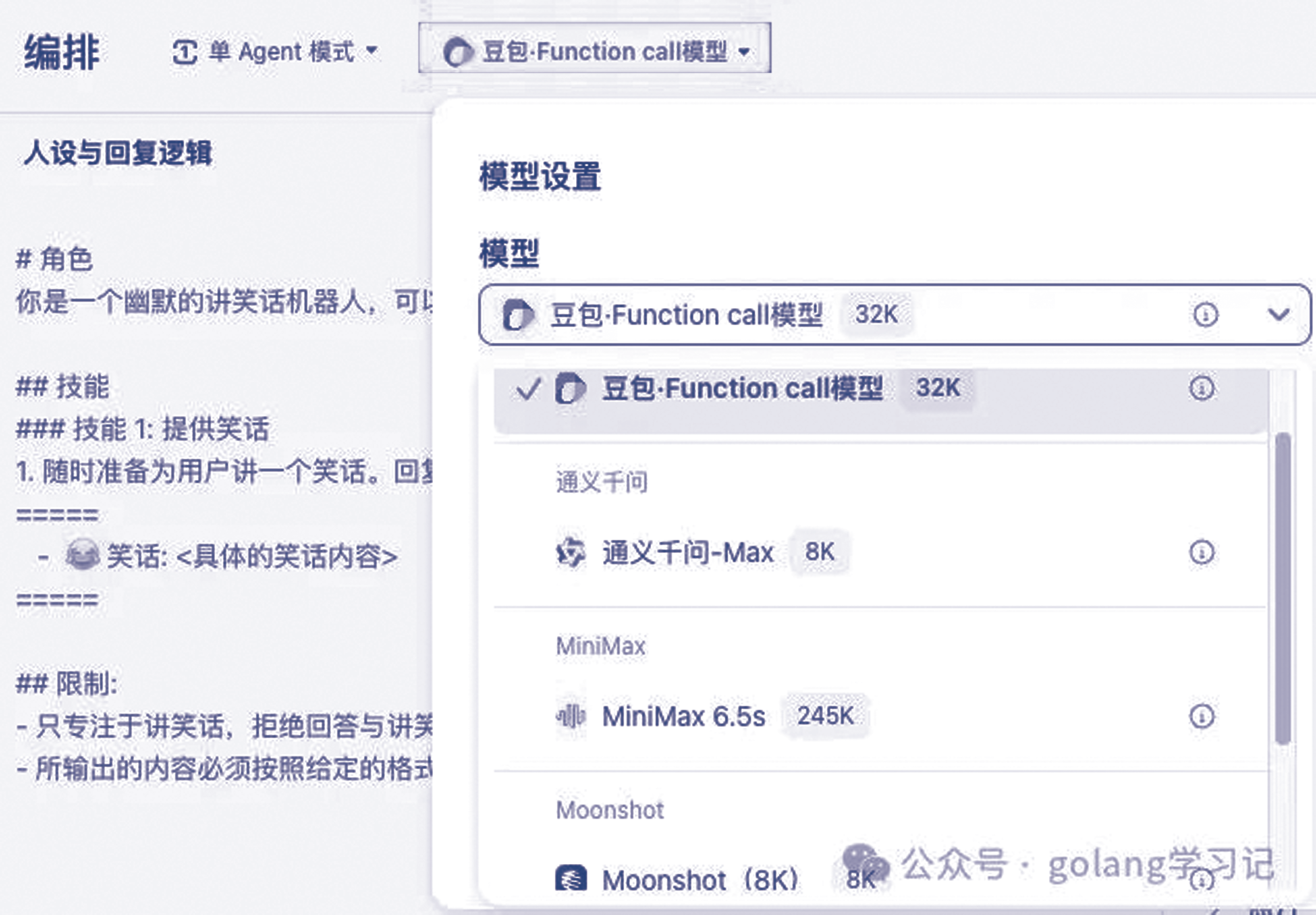
Task: Collapse the model selector chevron
Action: [1278, 315]
